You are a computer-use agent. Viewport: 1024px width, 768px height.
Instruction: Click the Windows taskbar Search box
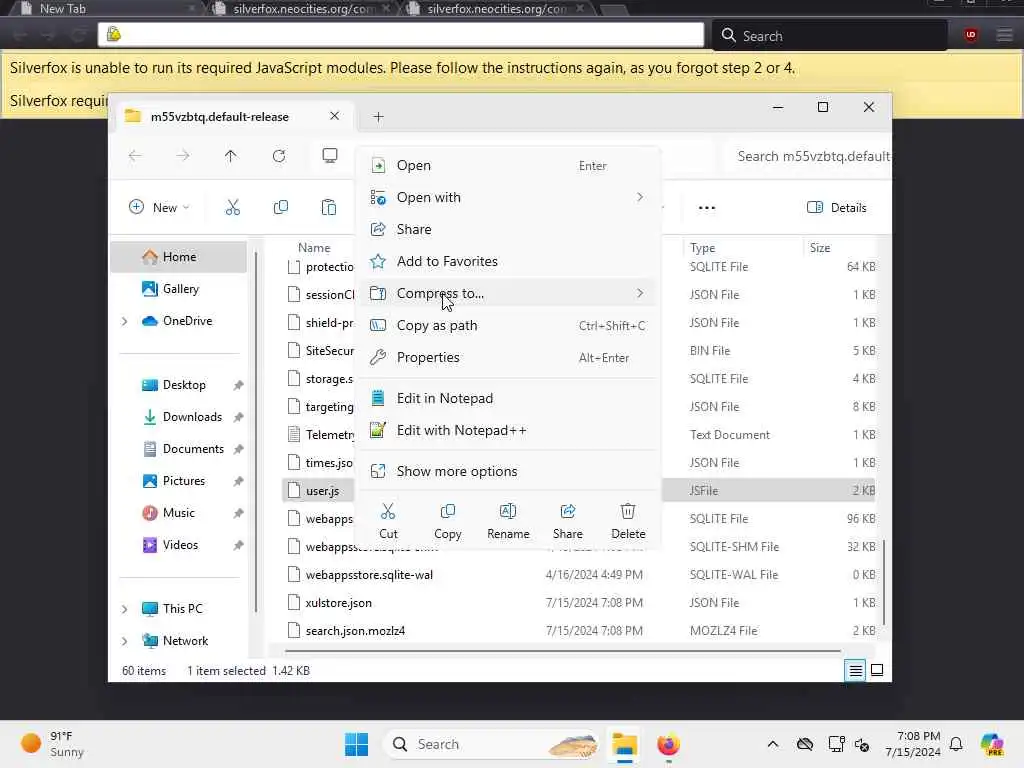click(x=491, y=744)
